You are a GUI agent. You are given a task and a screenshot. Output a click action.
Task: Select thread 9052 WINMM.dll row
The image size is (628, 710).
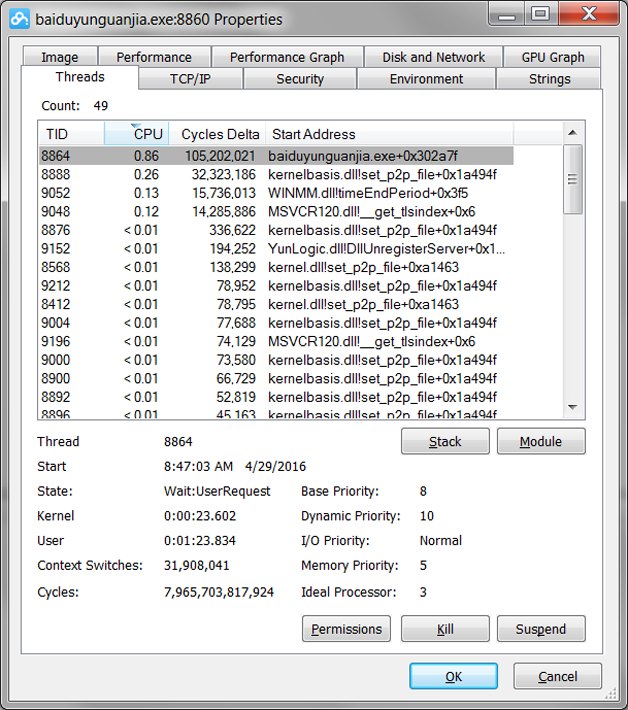(x=276, y=193)
